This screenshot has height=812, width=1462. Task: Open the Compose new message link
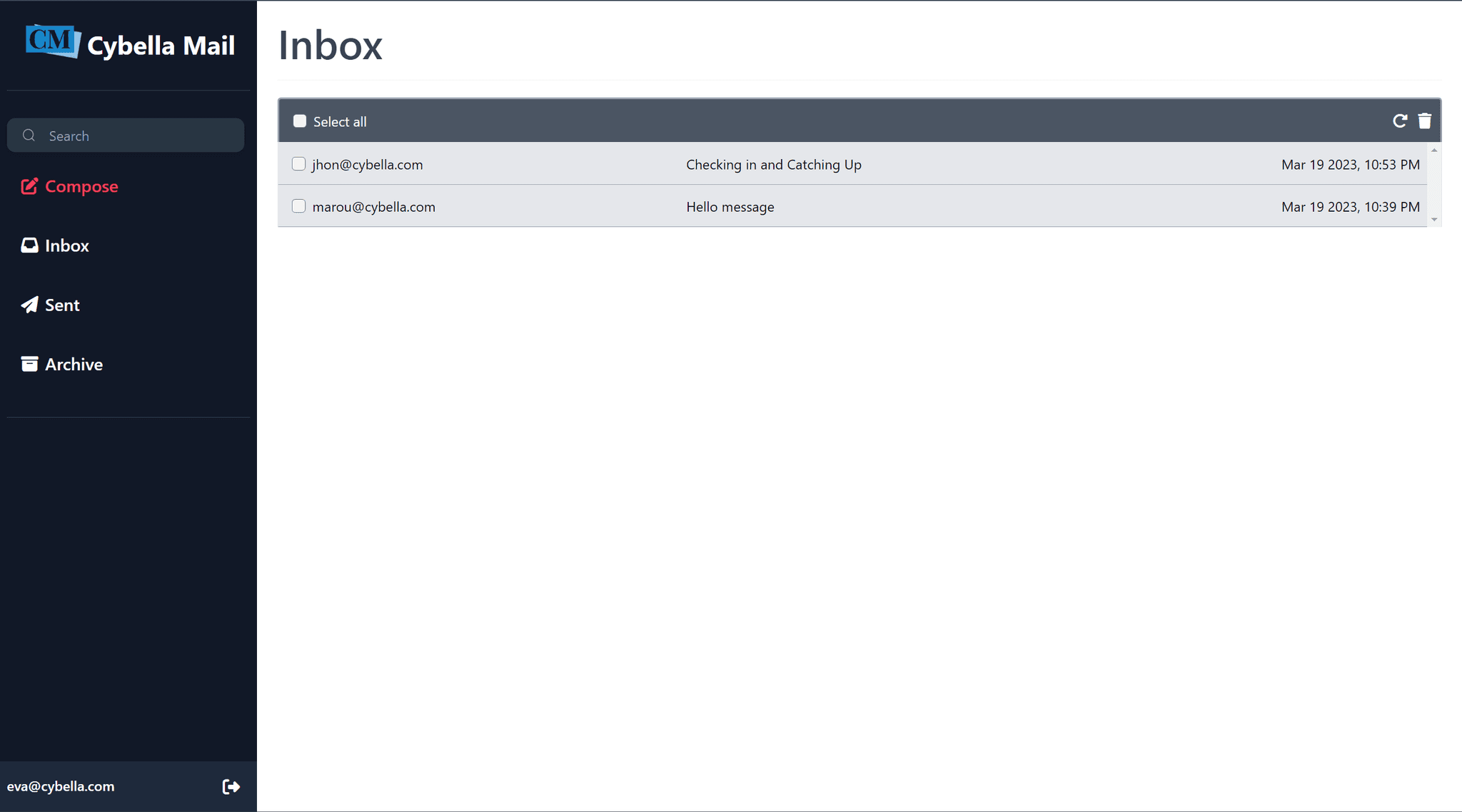(x=81, y=187)
